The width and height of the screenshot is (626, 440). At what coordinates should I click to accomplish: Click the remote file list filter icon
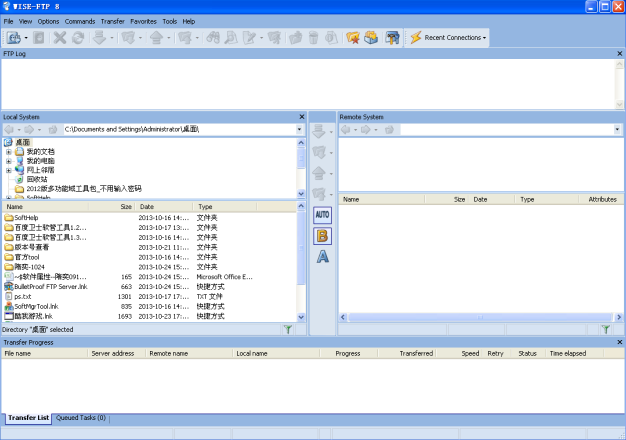604,329
